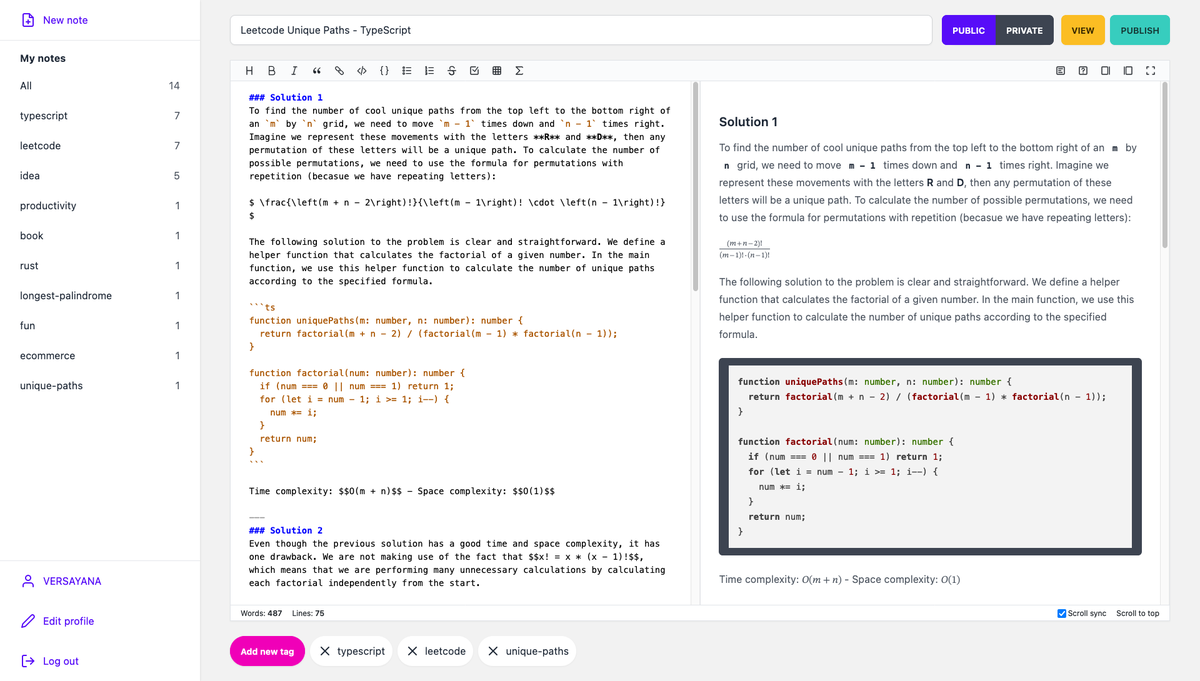Click the PUBLISH button
This screenshot has height=681, width=1200.
[1140, 30]
